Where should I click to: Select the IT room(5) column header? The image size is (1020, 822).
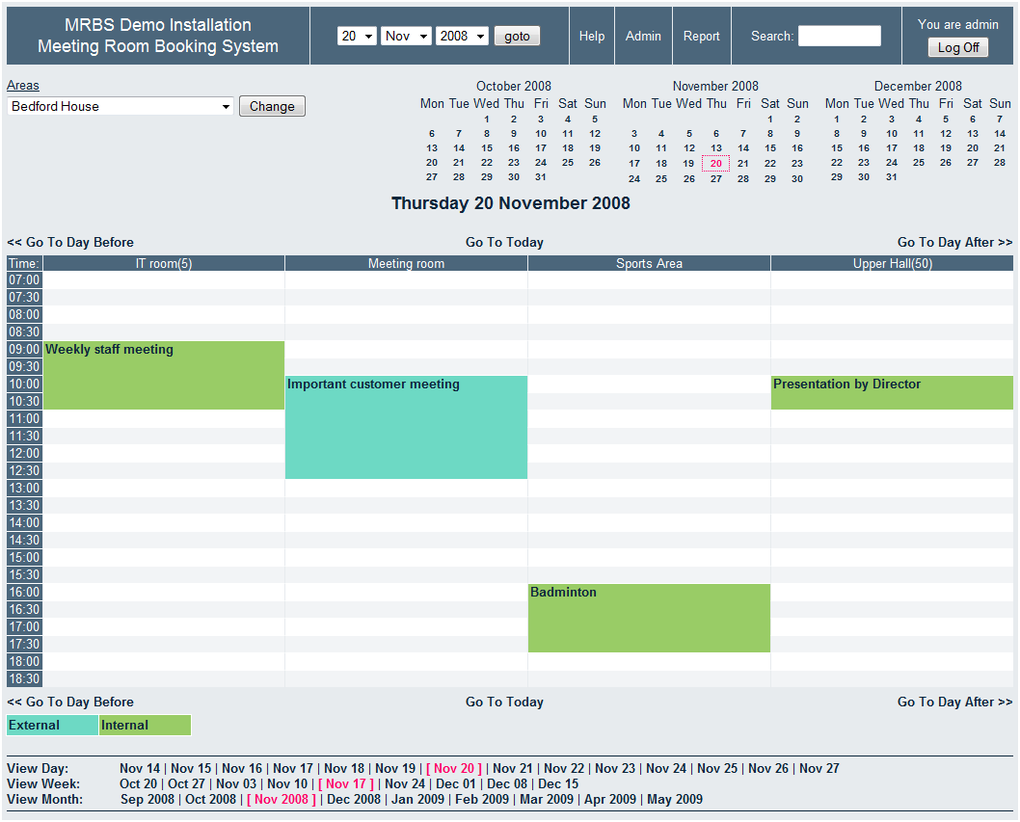tap(164, 264)
